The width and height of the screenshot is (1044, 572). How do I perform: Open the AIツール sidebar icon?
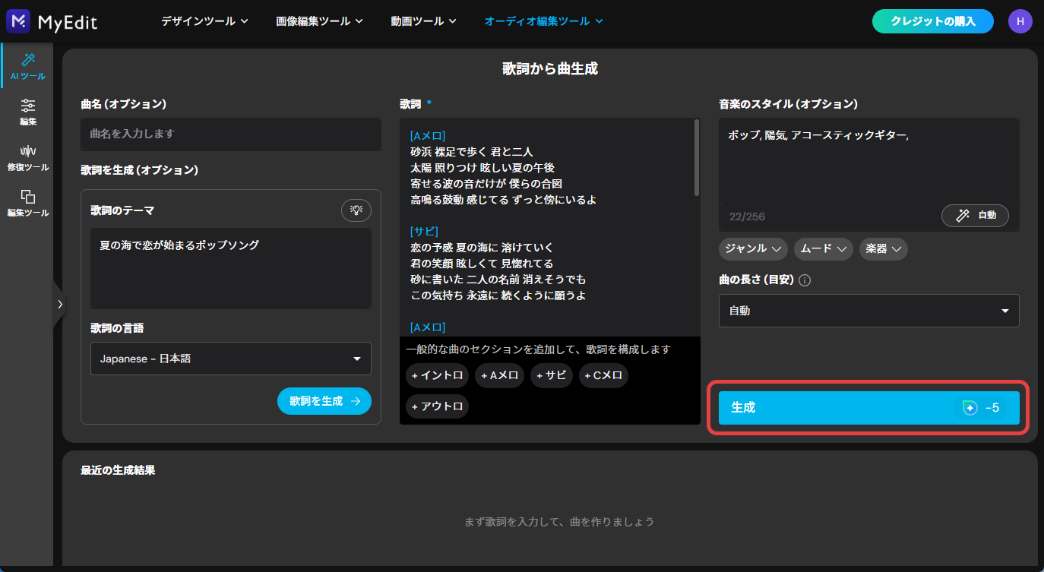click(x=28, y=67)
